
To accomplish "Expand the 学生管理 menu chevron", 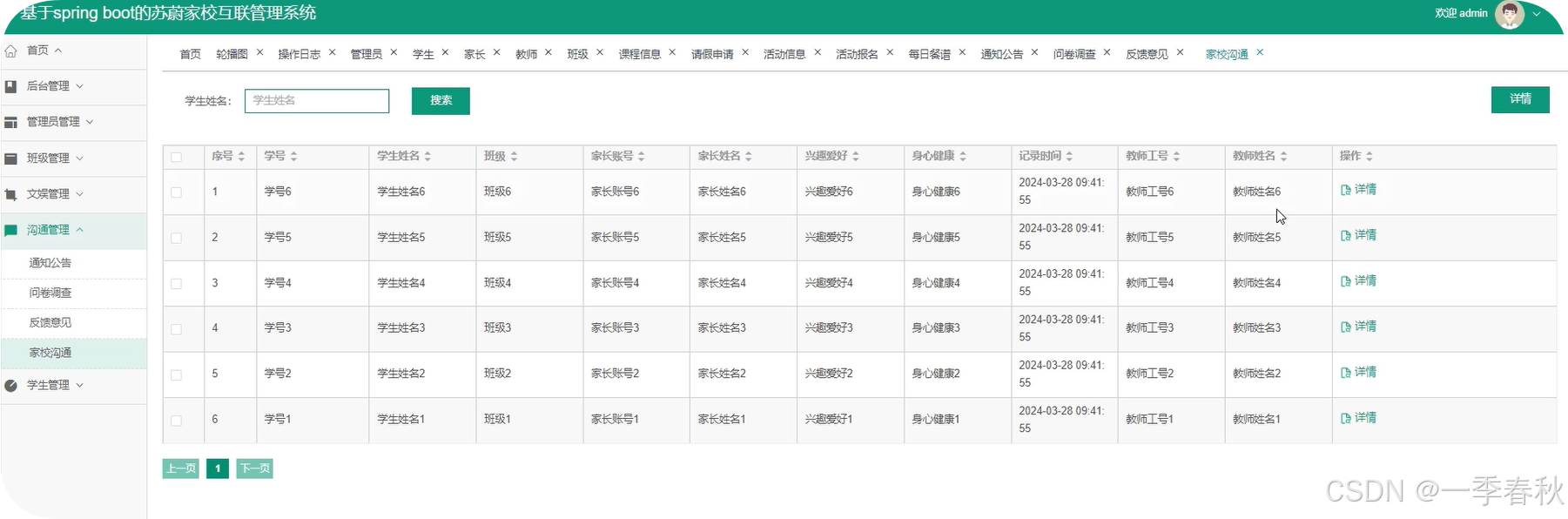I will click(x=80, y=385).
